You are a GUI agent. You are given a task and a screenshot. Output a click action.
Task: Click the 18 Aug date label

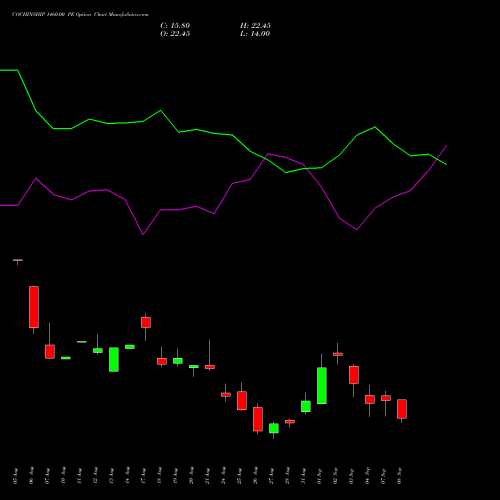(159, 476)
